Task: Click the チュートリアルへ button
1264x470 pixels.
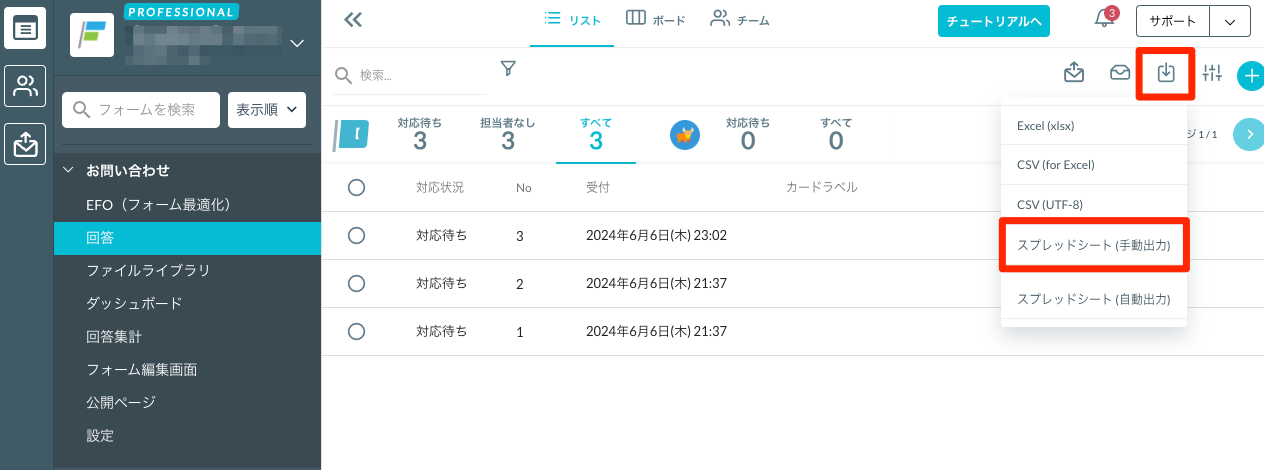Action: coord(993,20)
